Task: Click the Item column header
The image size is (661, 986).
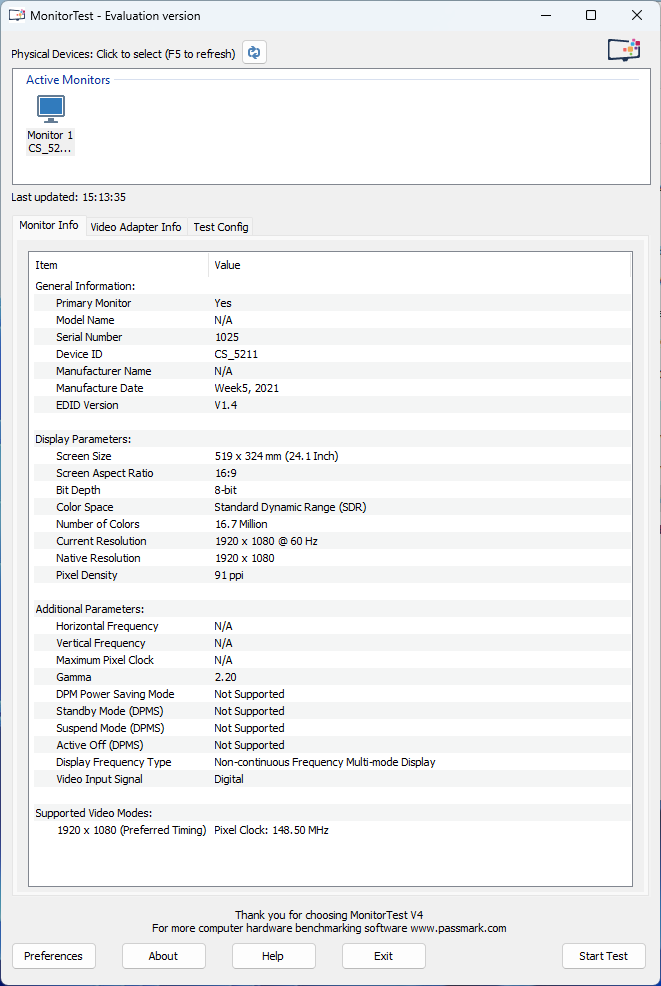Action: coord(47,265)
